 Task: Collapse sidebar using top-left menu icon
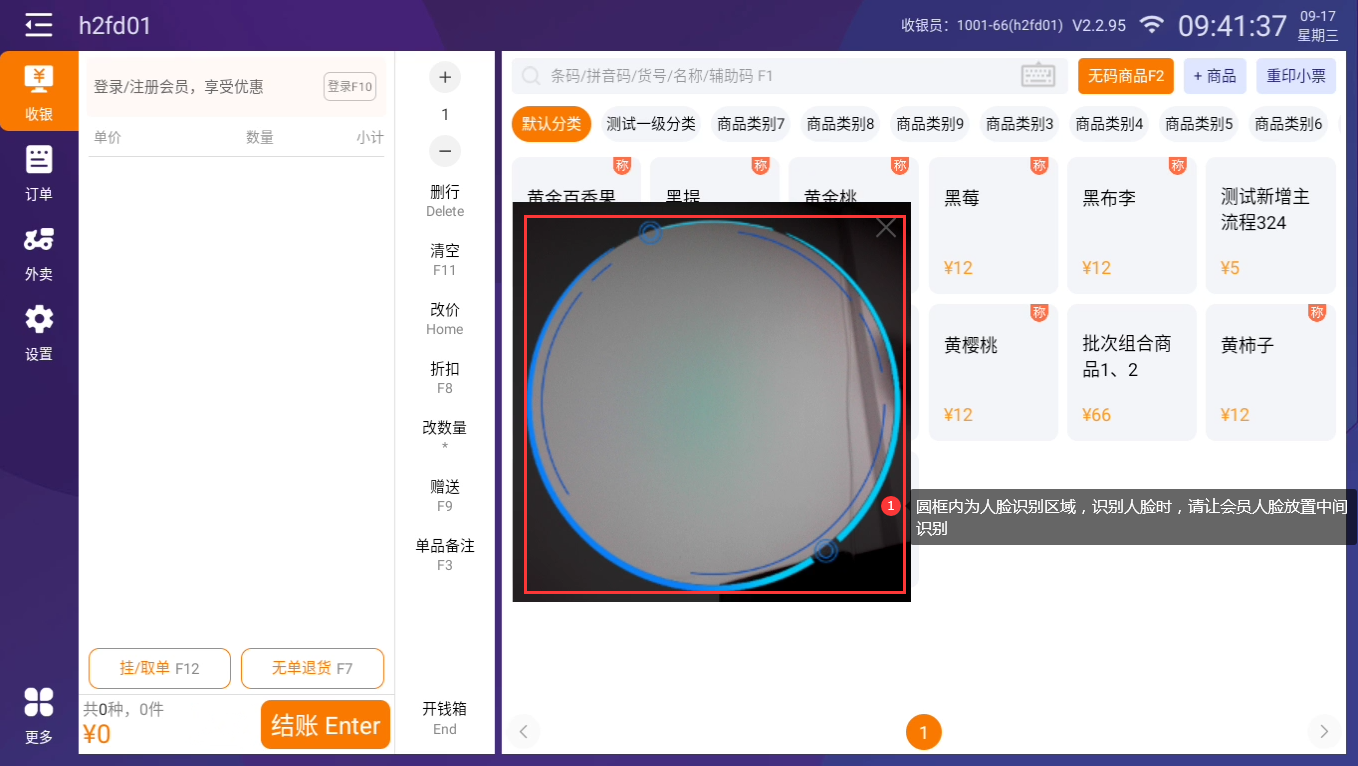[38, 25]
